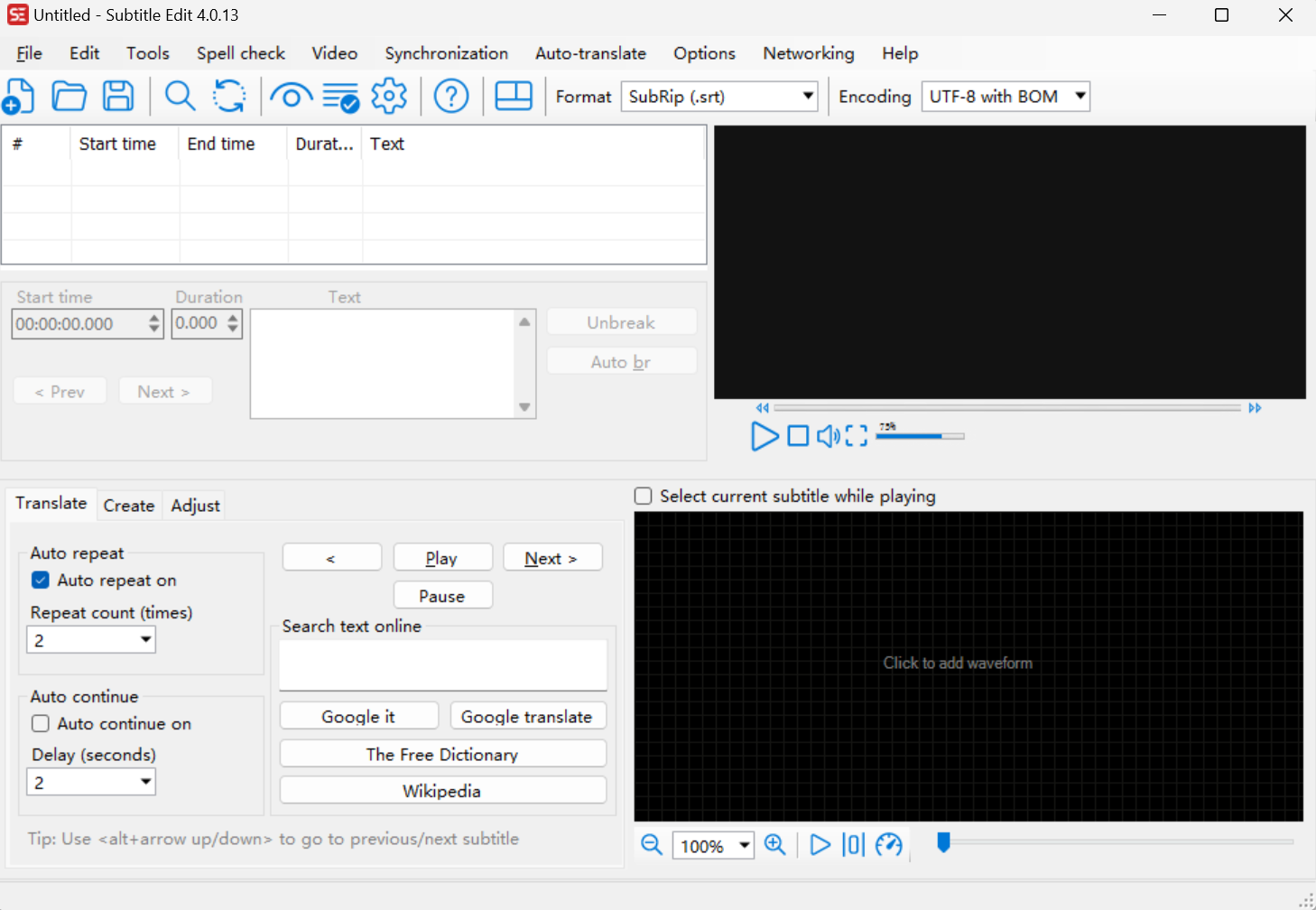Enable Auto continue on

click(40, 723)
